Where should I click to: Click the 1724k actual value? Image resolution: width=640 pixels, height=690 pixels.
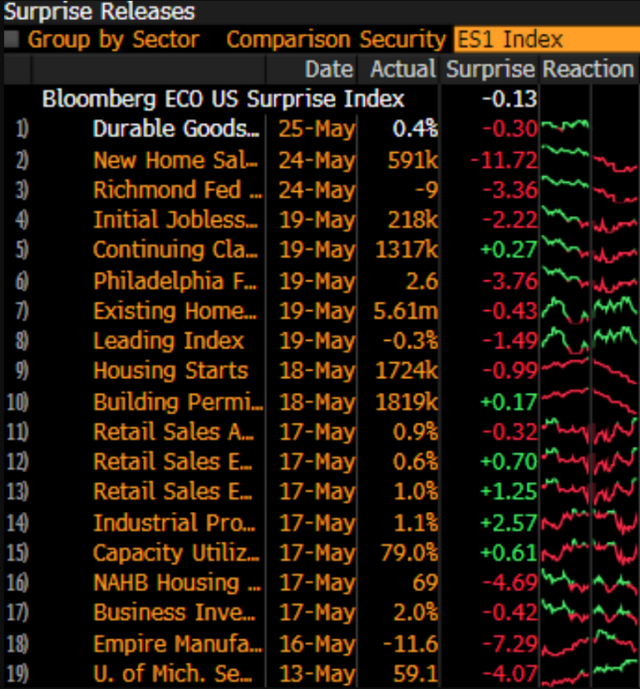[x=406, y=371]
